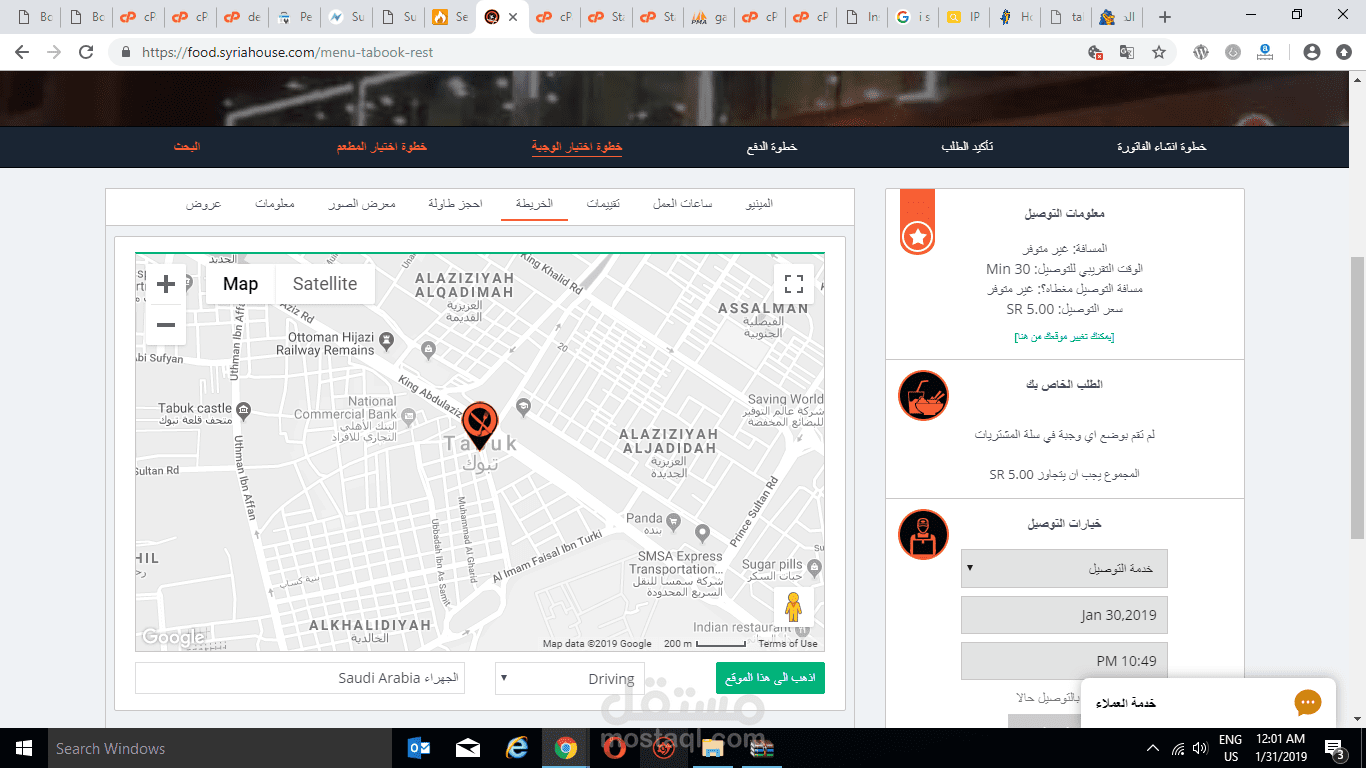The image size is (1366, 768).
Task: Click the Sugar pills shop marker
Action: tap(813, 566)
